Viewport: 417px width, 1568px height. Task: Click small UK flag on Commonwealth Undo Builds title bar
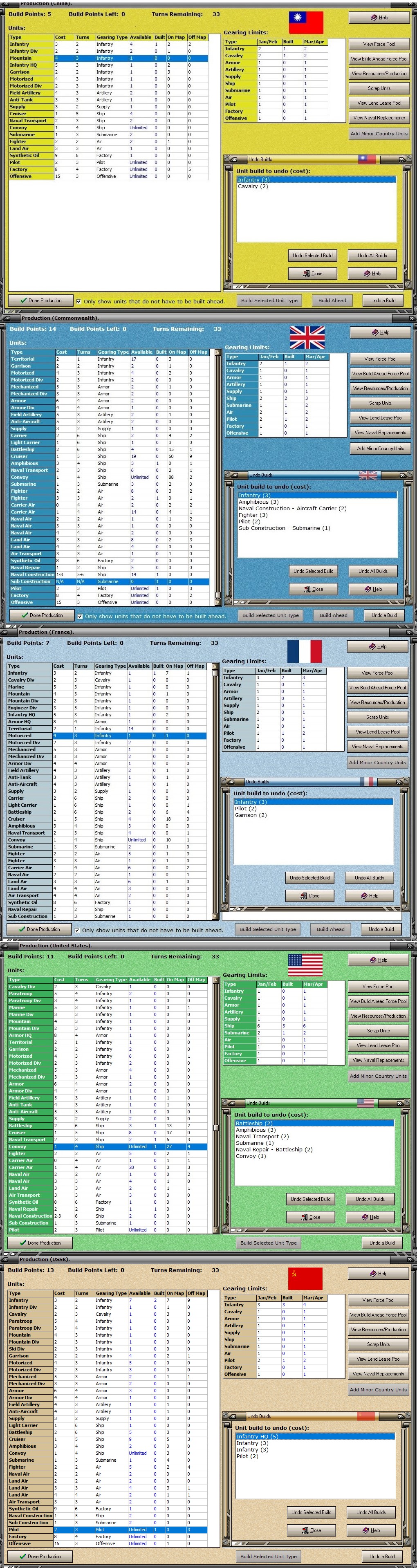pos(368,475)
